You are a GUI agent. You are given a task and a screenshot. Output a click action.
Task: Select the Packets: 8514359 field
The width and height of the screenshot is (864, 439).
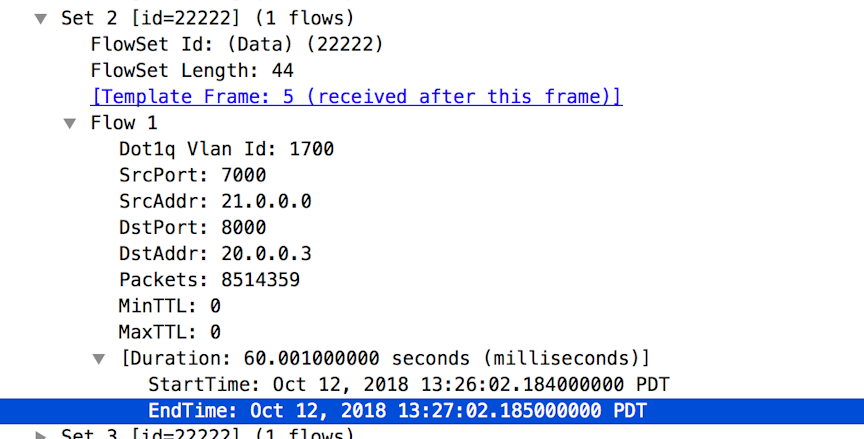click(209, 280)
